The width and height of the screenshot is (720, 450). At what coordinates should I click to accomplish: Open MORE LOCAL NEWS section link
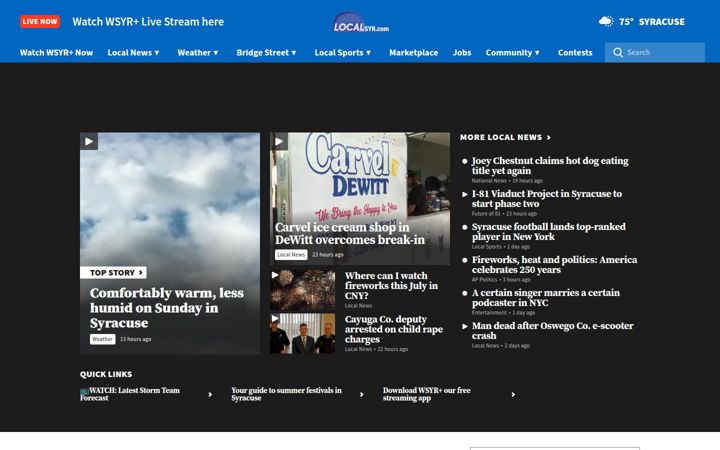[x=505, y=137]
